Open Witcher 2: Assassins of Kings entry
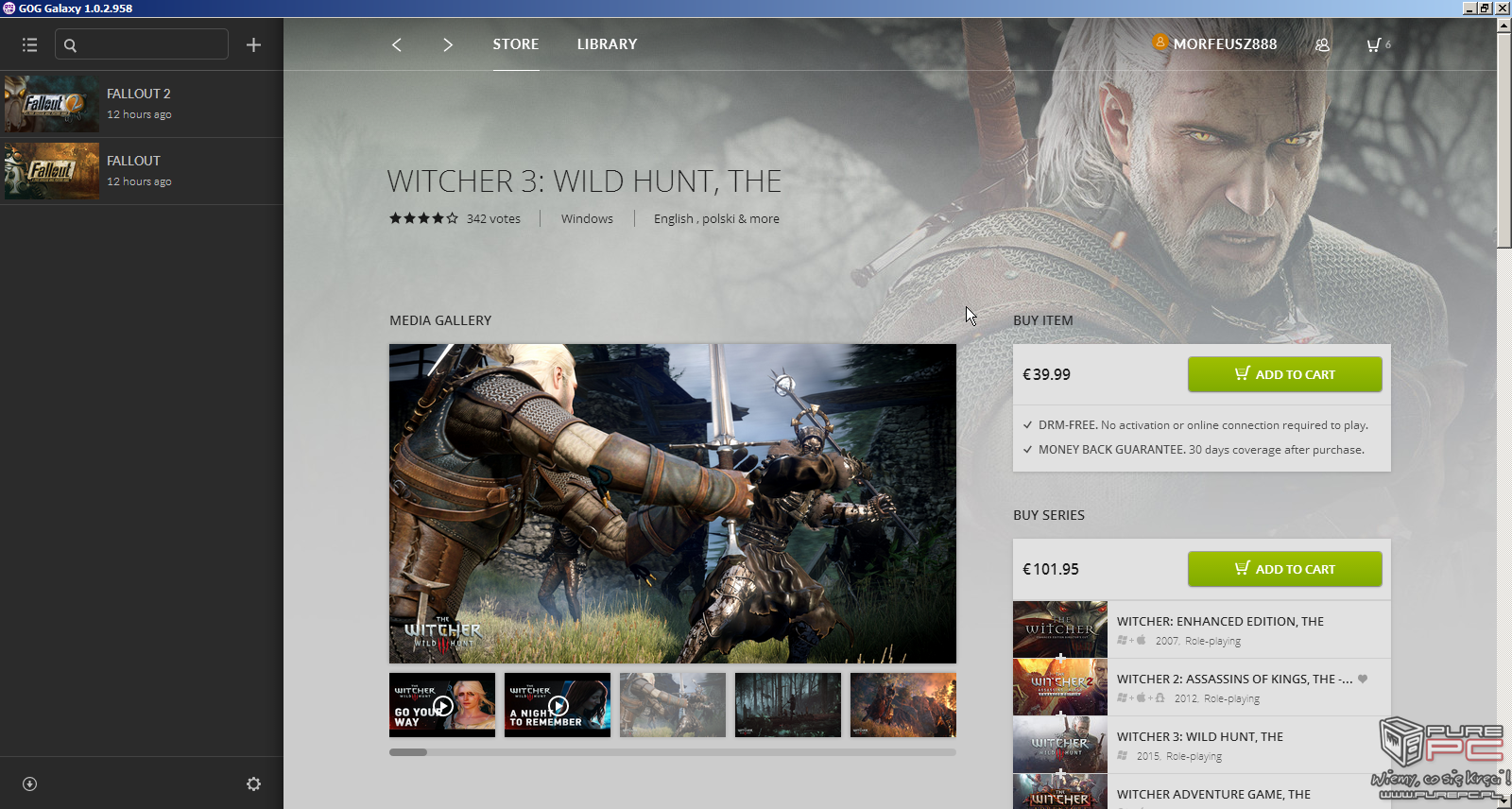The width and height of the screenshot is (1512, 809). pyautogui.click(x=1202, y=687)
